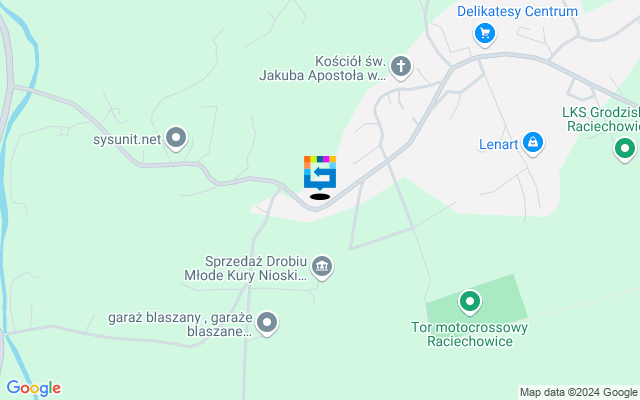
Task: Open the sysunit.net location pin
Action: [x=176, y=139]
